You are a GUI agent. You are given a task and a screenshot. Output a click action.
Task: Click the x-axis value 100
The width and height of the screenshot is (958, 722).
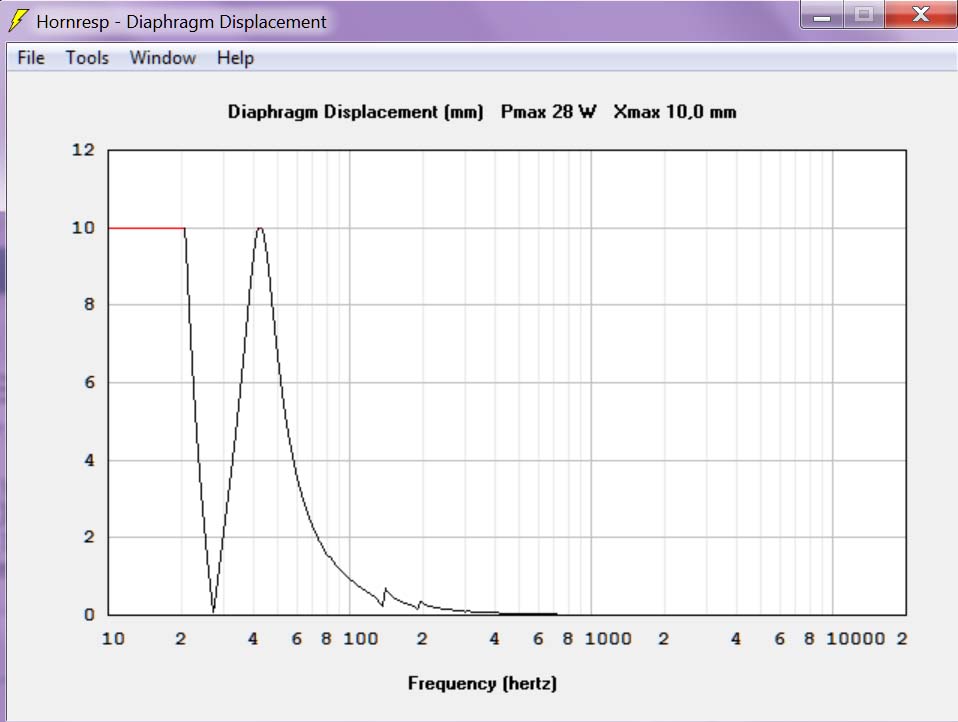[360, 639]
